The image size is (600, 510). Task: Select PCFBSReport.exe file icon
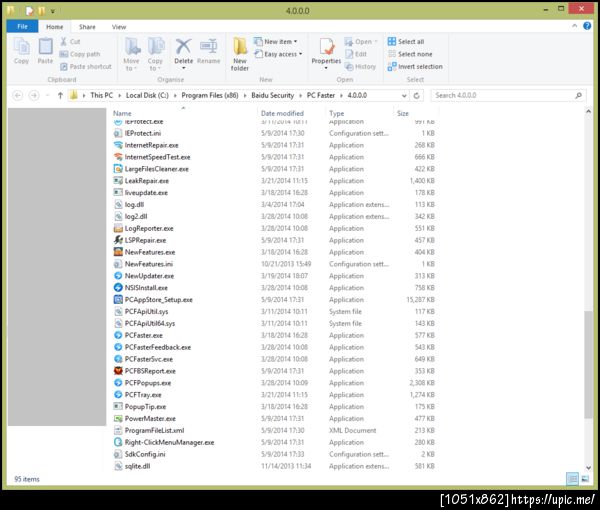[118, 371]
